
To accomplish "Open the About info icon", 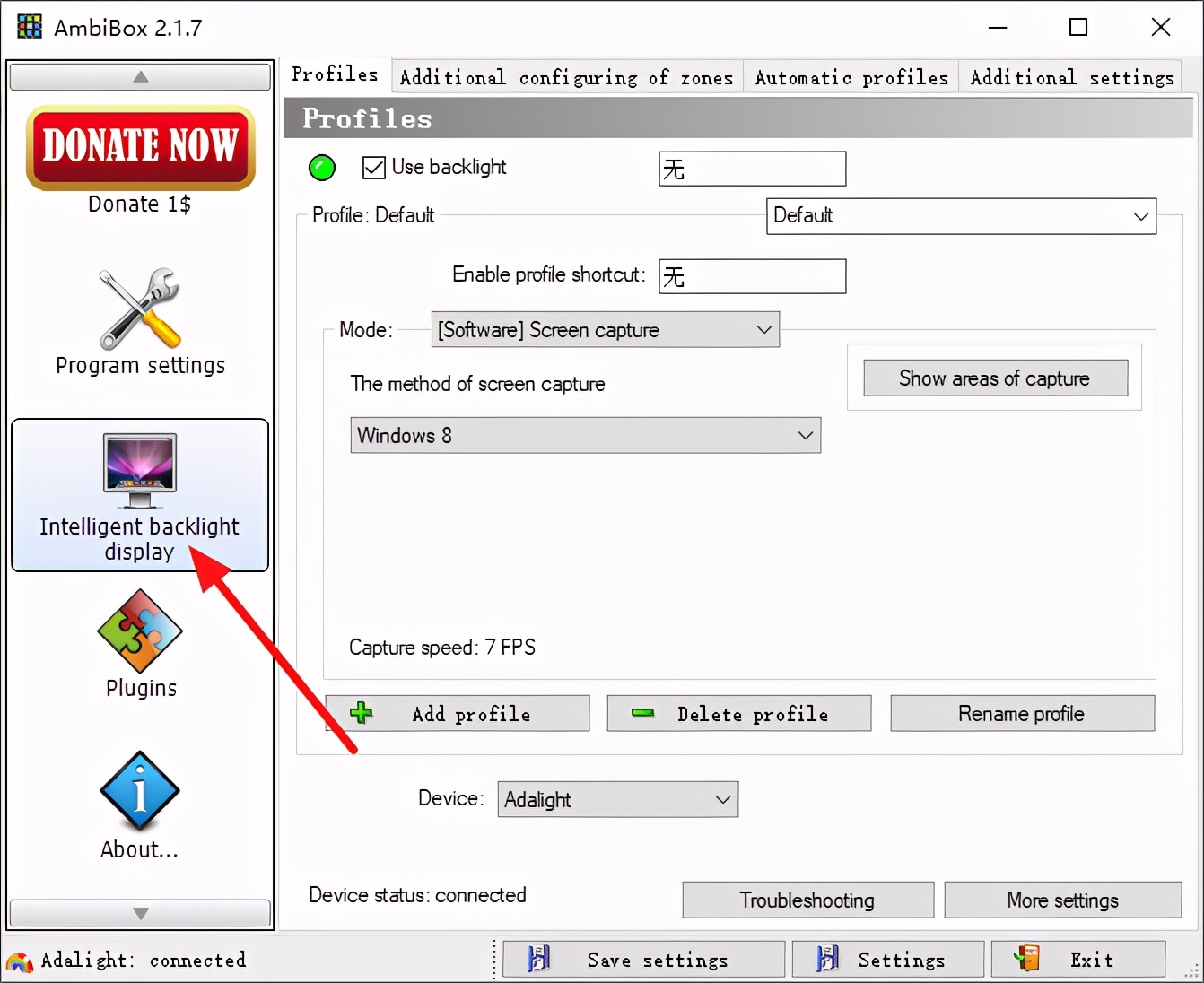I will tap(140, 791).
